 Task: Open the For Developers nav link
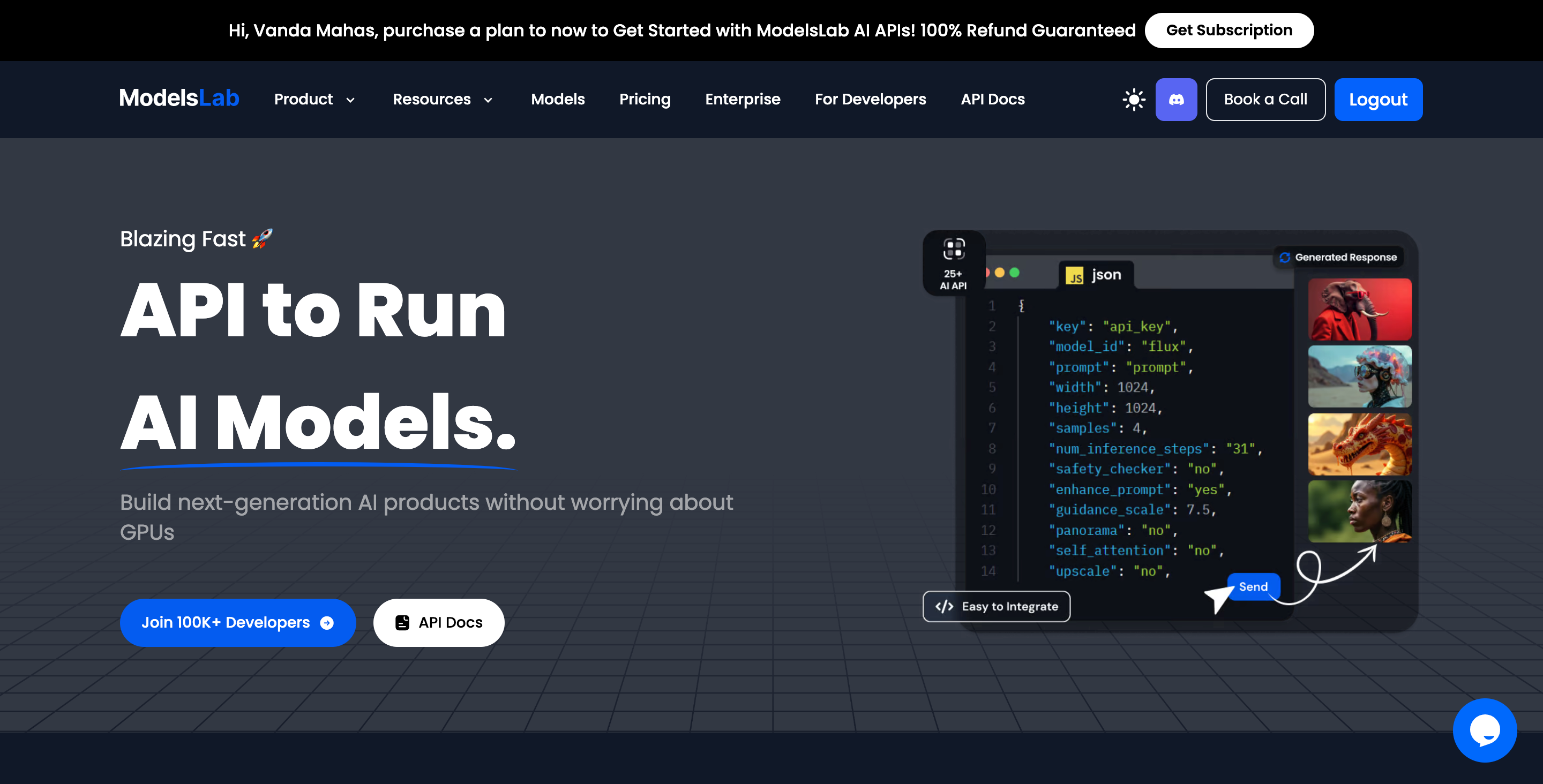[870, 100]
